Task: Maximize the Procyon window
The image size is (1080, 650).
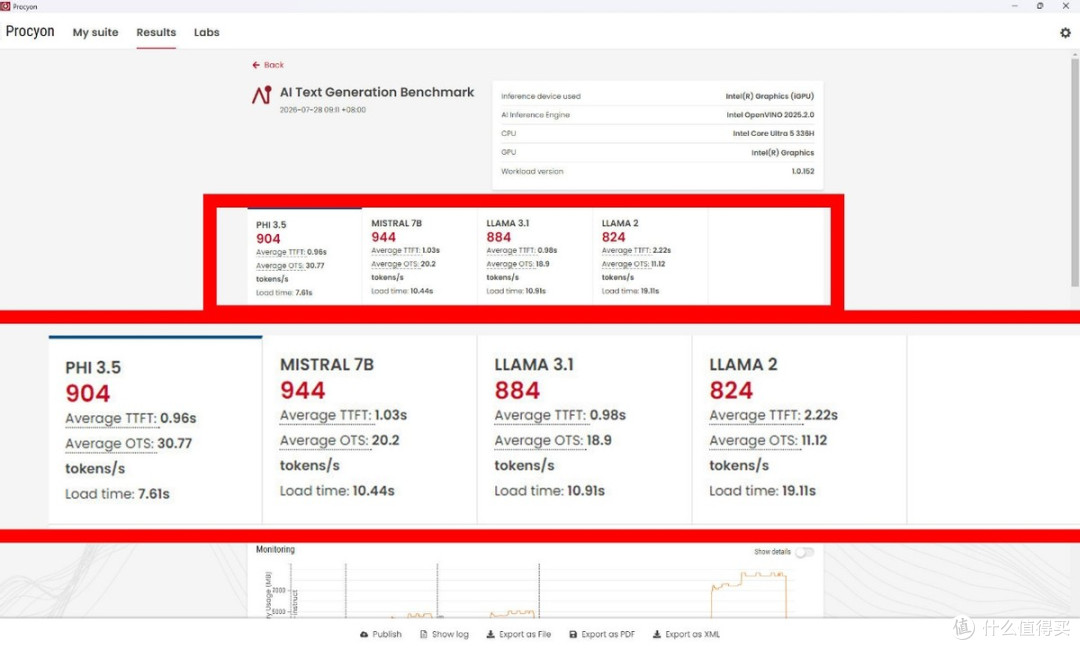Action: point(1040,6)
